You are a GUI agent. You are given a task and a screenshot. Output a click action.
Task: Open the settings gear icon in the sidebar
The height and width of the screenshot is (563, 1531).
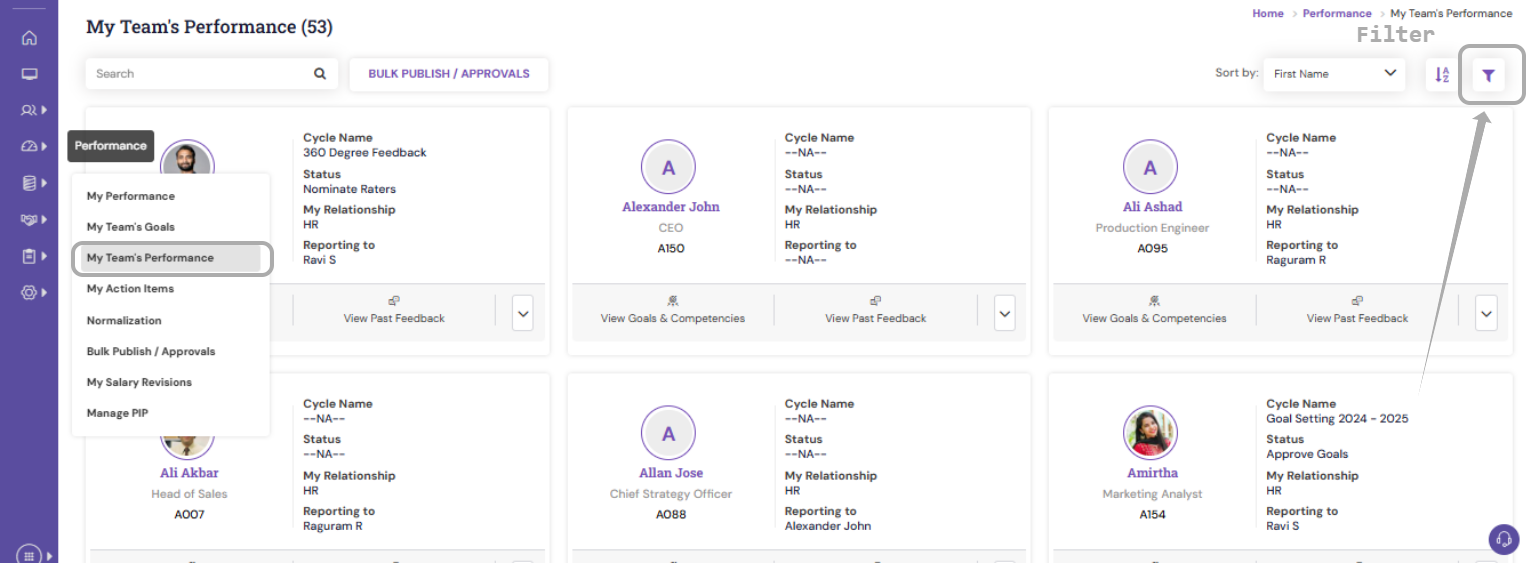point(29,292)
